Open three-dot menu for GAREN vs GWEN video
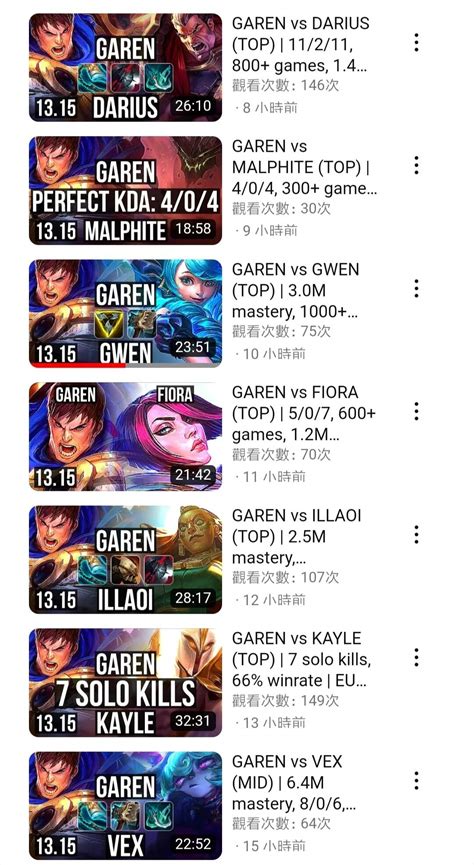The height and width of the screenshot is (865, 474). (x=416, y=289)
